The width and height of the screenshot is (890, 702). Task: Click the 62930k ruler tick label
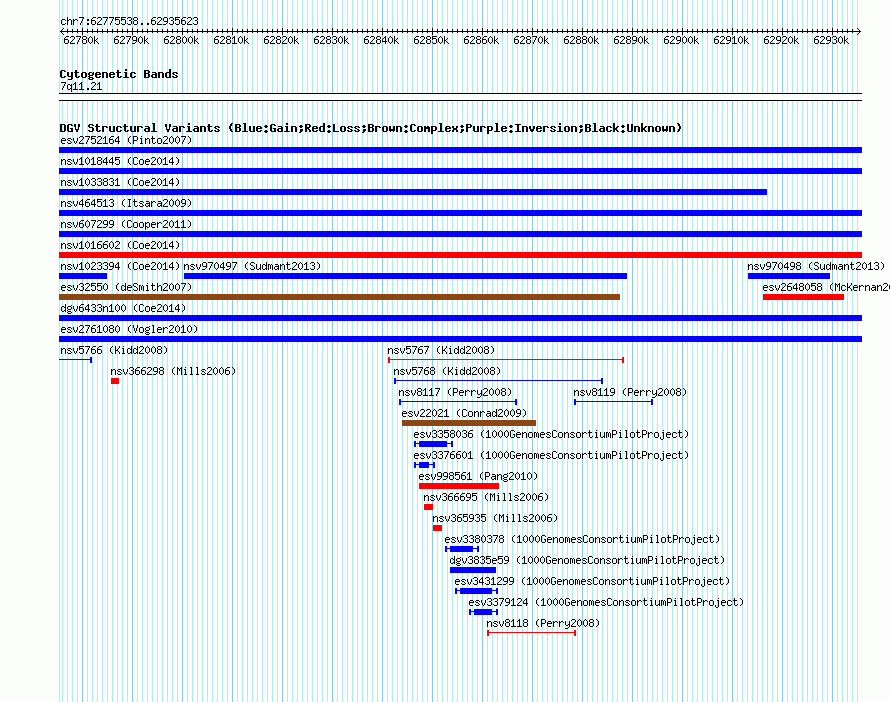click(831, 40)
